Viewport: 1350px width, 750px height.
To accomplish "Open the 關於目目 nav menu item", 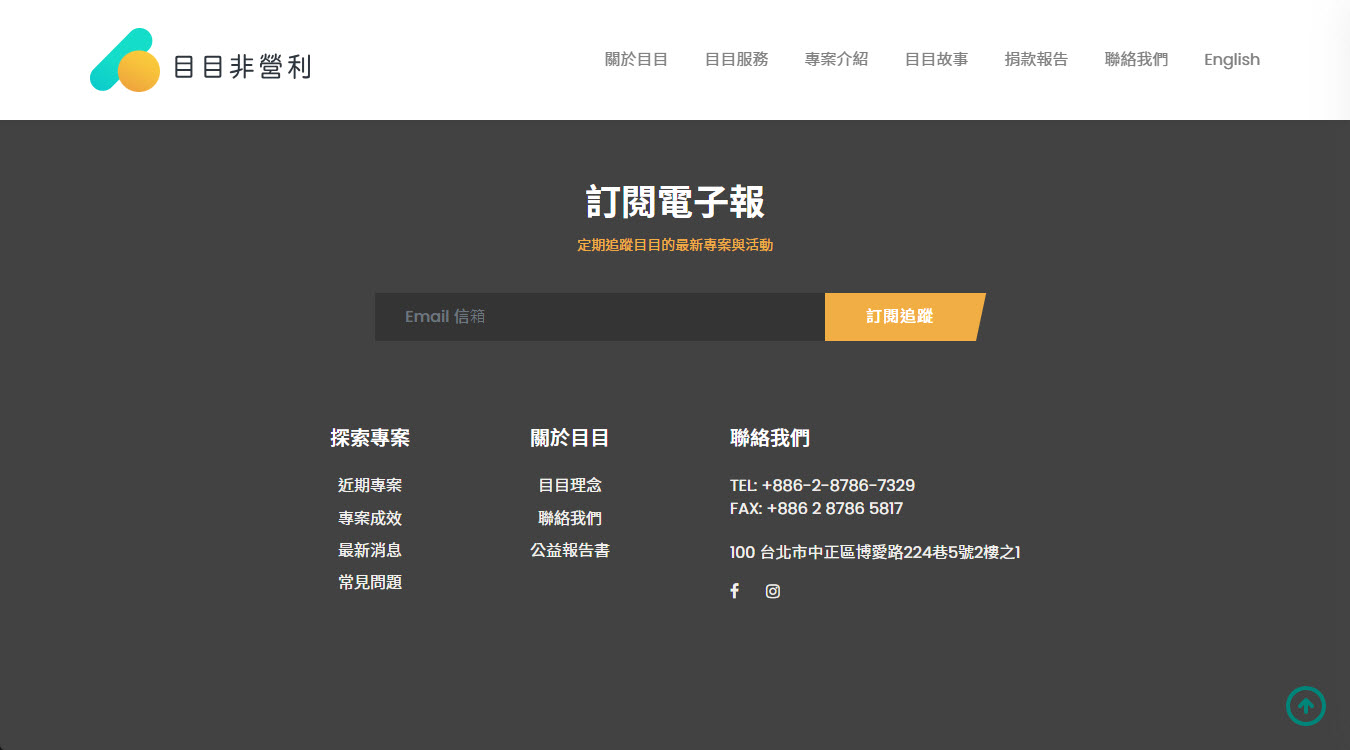I will pos(636,60).
